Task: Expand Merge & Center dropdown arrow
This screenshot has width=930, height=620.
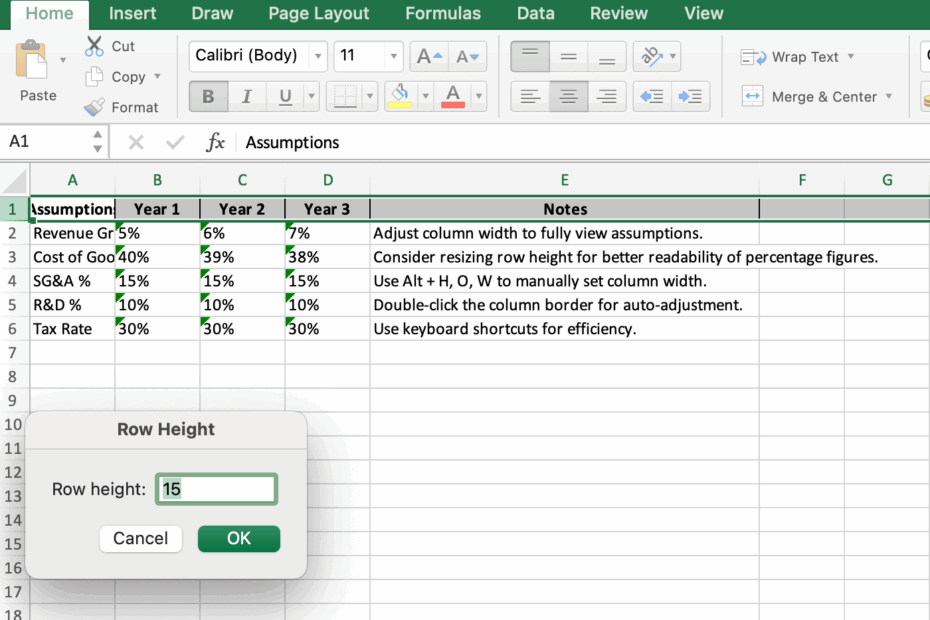Action: pos(888,96)
